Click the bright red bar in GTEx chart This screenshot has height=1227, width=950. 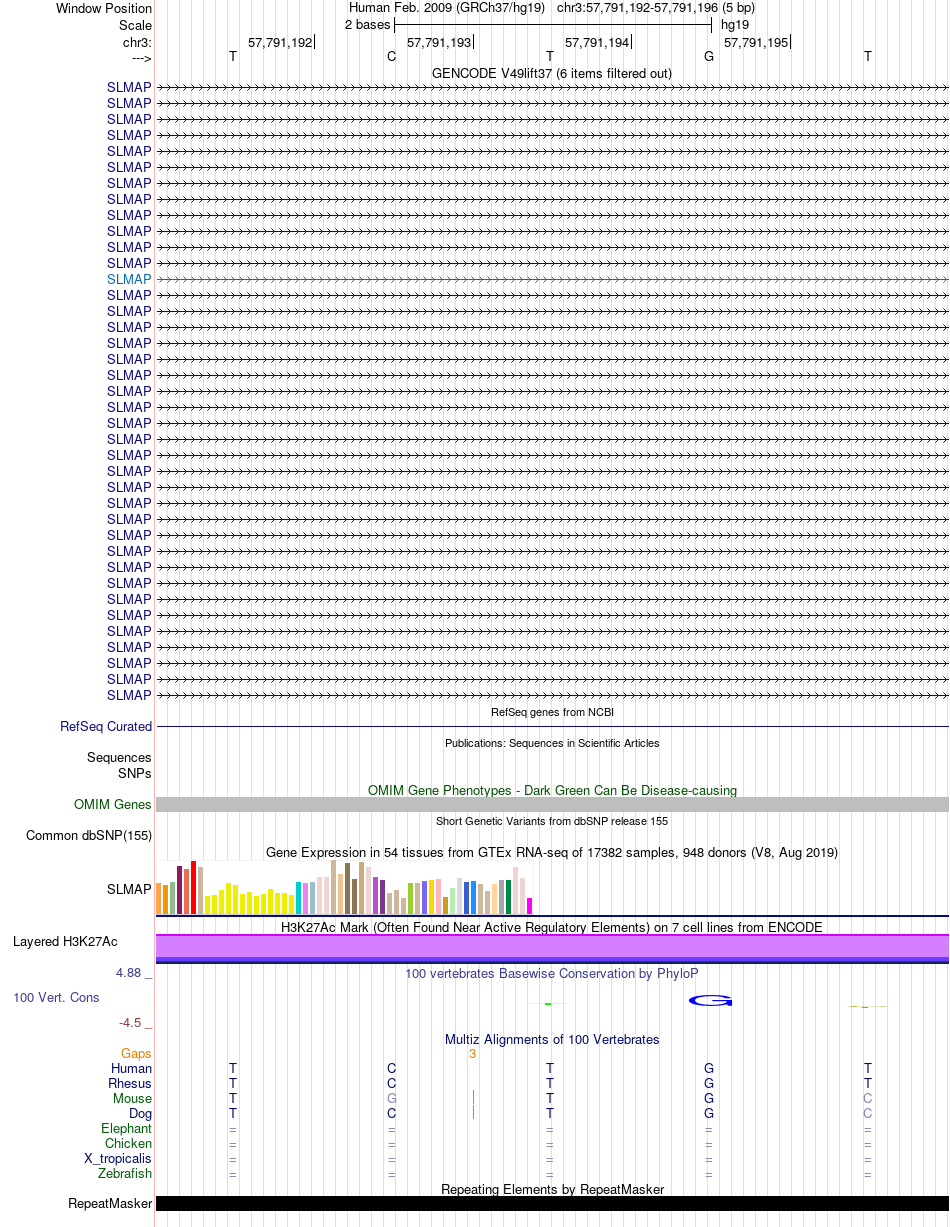pyautogui.click(x=194, y=887)
